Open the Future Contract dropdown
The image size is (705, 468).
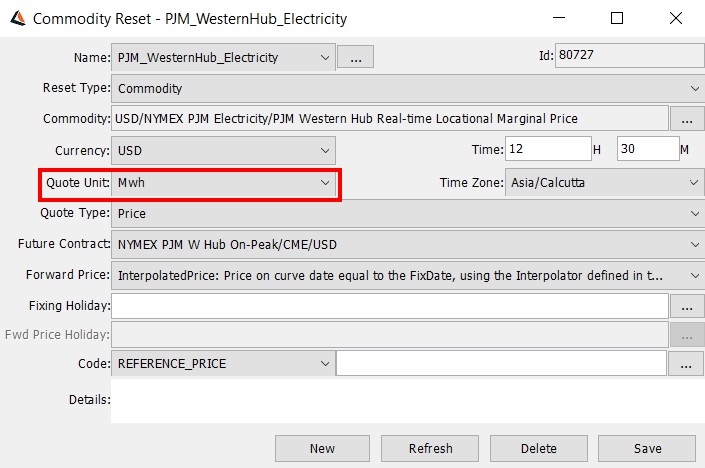408,245
